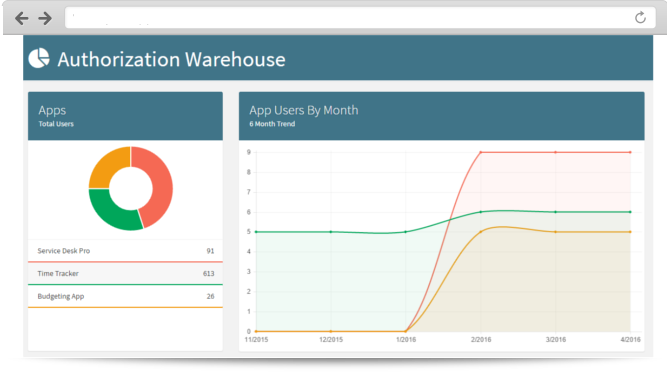Click the 1/2016 axis label
The height and width of the screenshot is (380, 670).
(406, 339)
